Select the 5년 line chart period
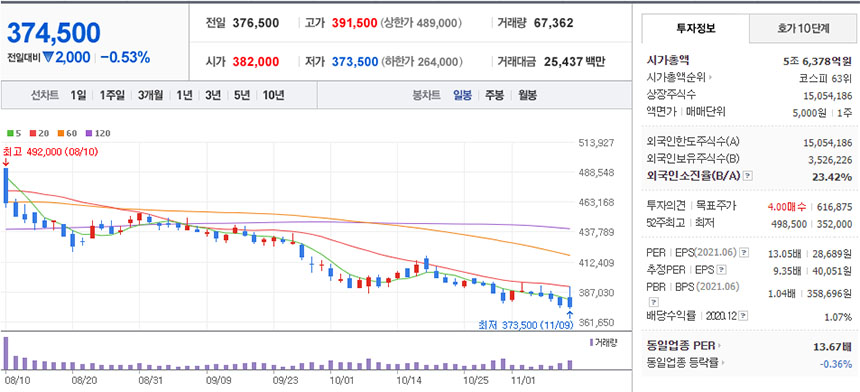Image resolution: width=860 pixels, height=392 pixels. 241,95
